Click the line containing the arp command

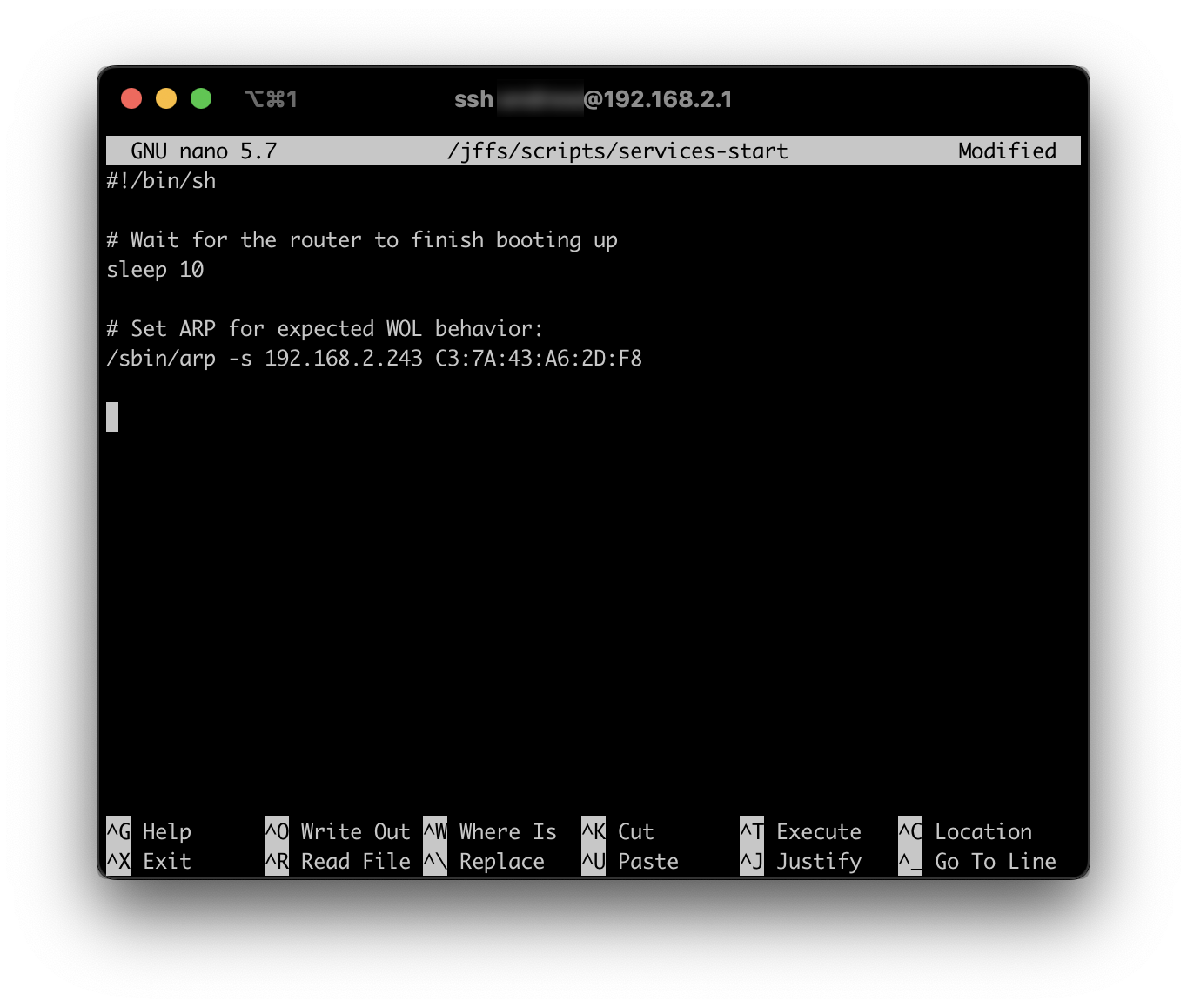[x=374, y=358]
